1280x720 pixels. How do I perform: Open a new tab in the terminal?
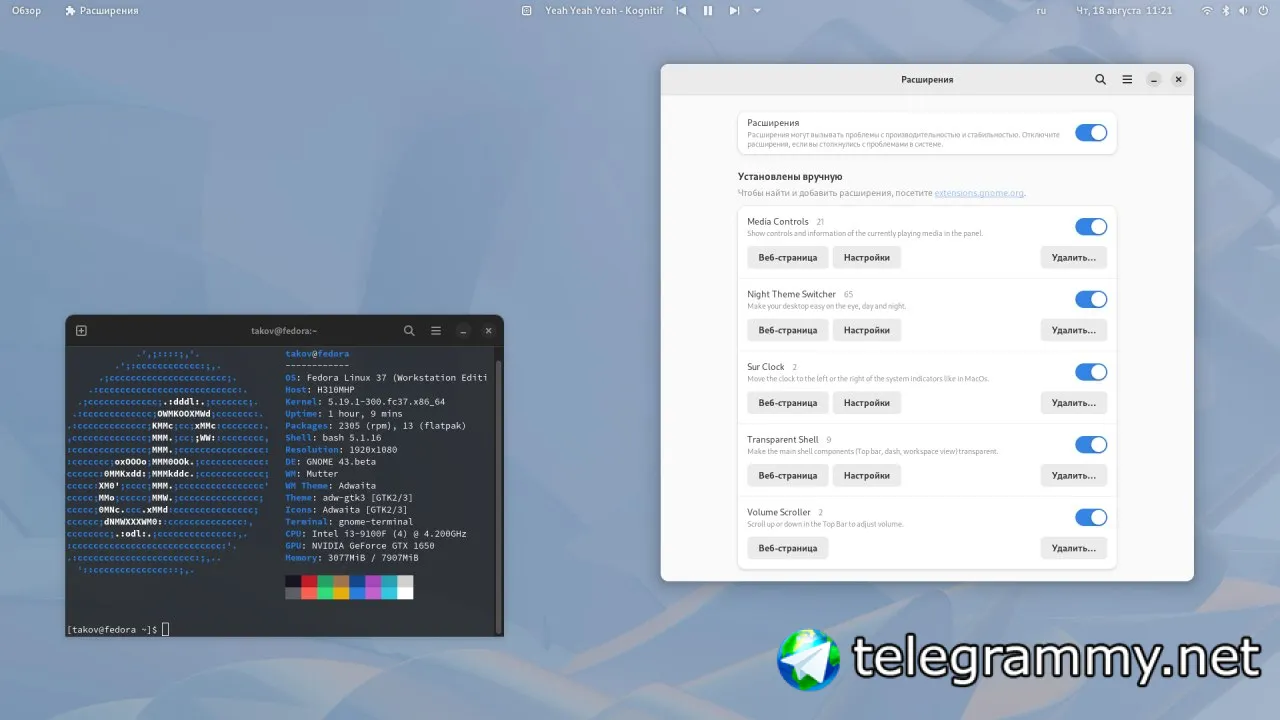point(82,330)
